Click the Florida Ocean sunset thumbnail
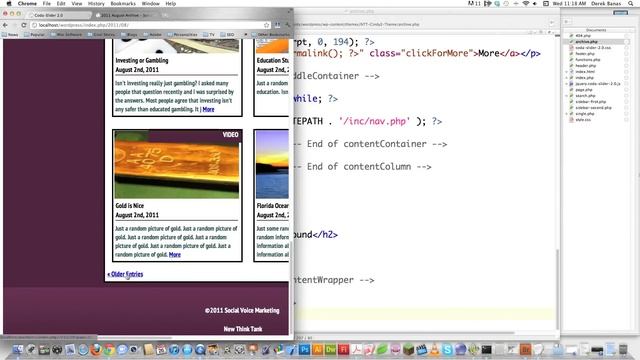This screenshot has width=640, height=360. coord(272,164)
